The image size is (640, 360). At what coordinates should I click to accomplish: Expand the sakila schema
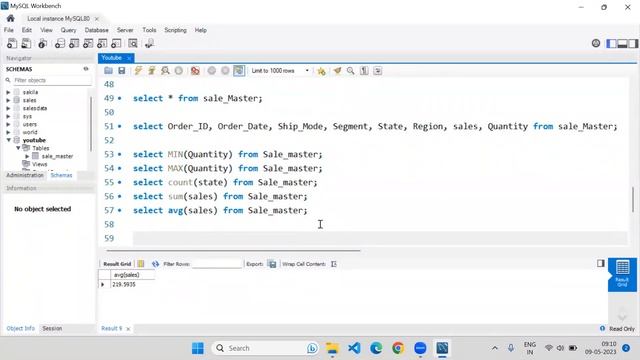(x=8, y=92)
